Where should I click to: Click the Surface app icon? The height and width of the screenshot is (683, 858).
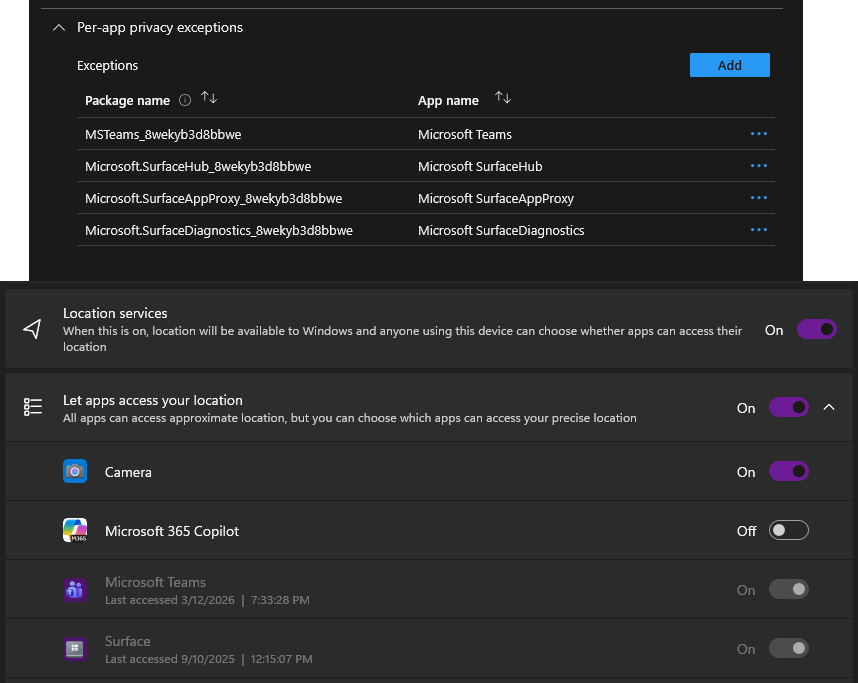[75, 649]
